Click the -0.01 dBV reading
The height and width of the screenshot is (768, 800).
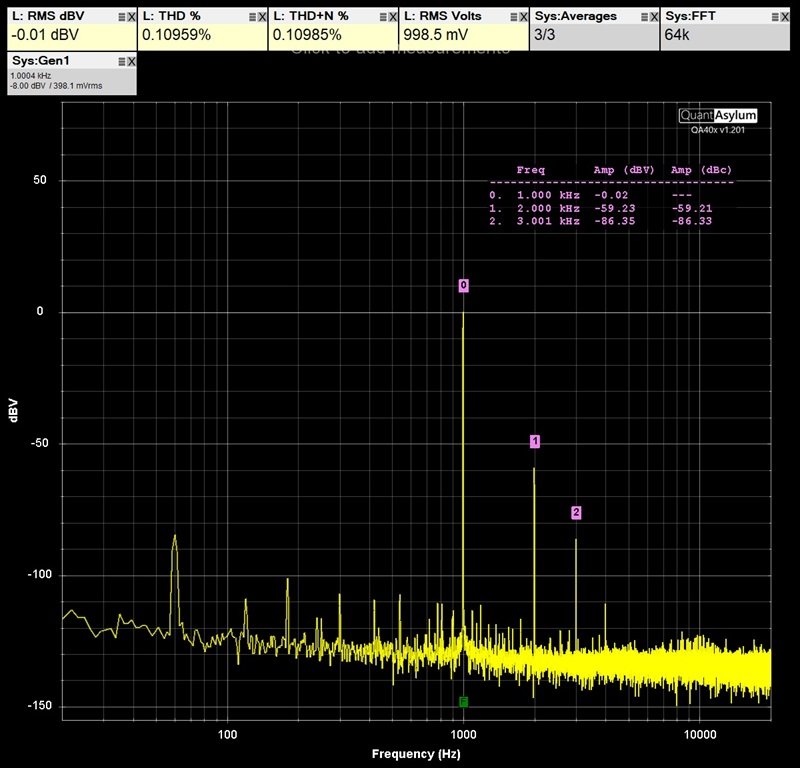click(x=45, y=35)
